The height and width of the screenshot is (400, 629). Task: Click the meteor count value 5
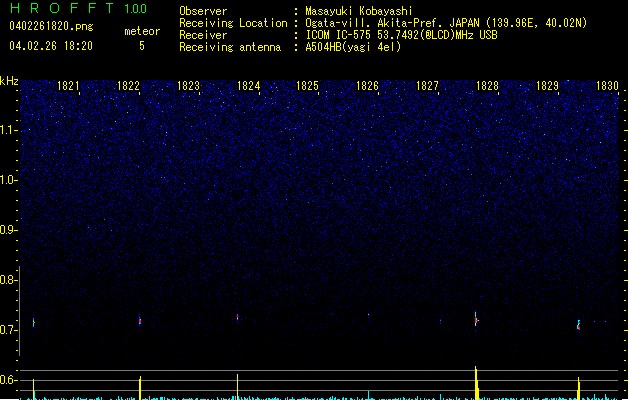(142, 46)
